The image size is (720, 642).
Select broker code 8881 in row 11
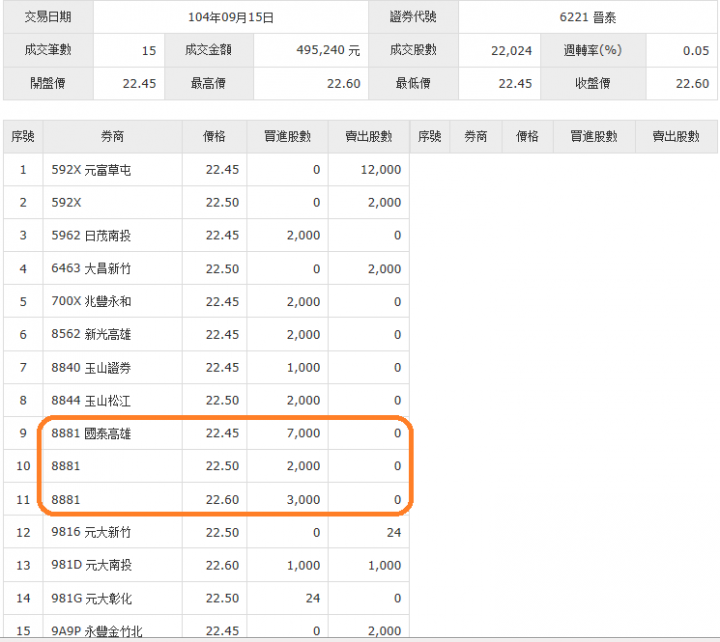point(66,500)
